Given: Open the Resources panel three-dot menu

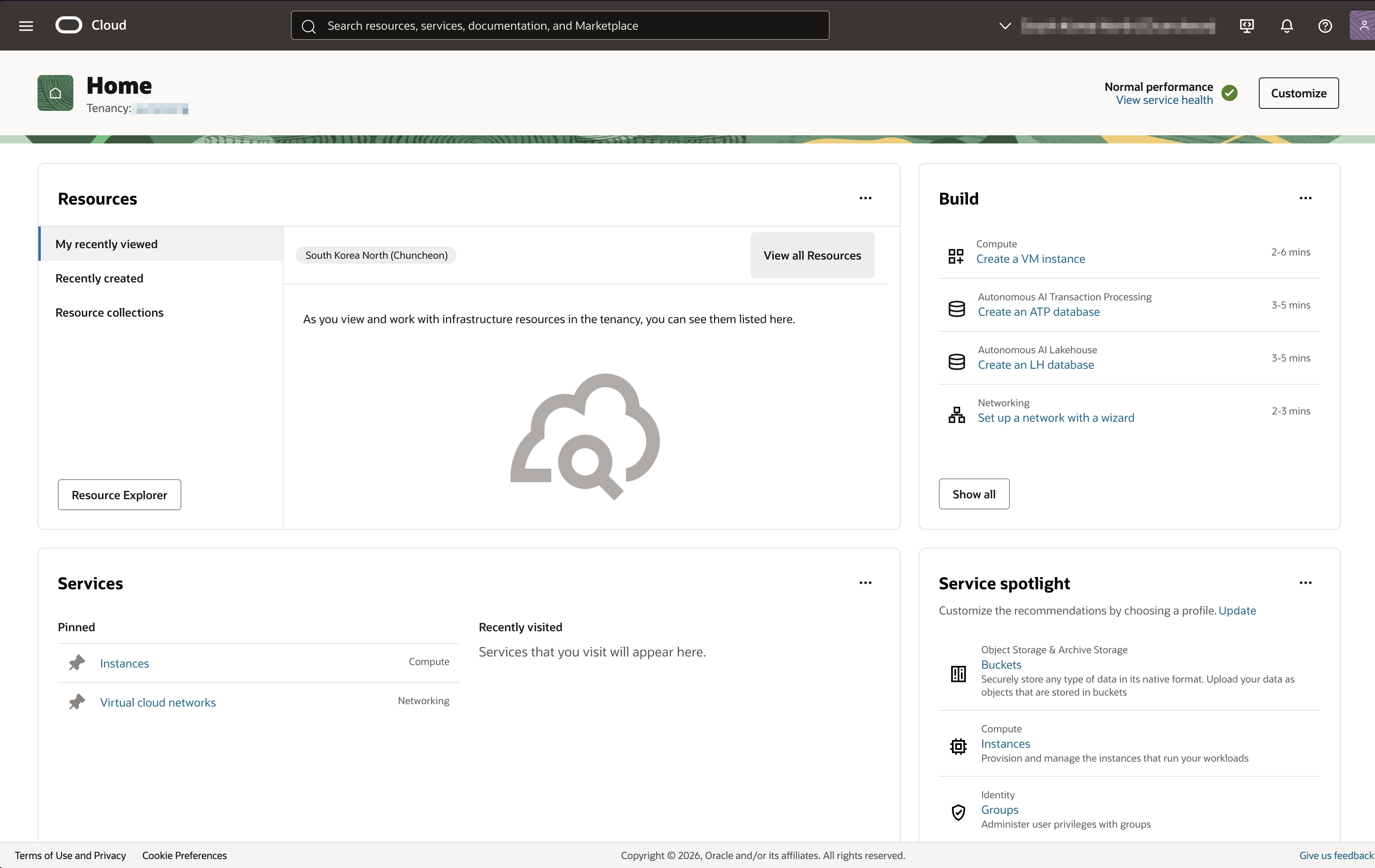Looking at the screenshot, I should [865, 198].
